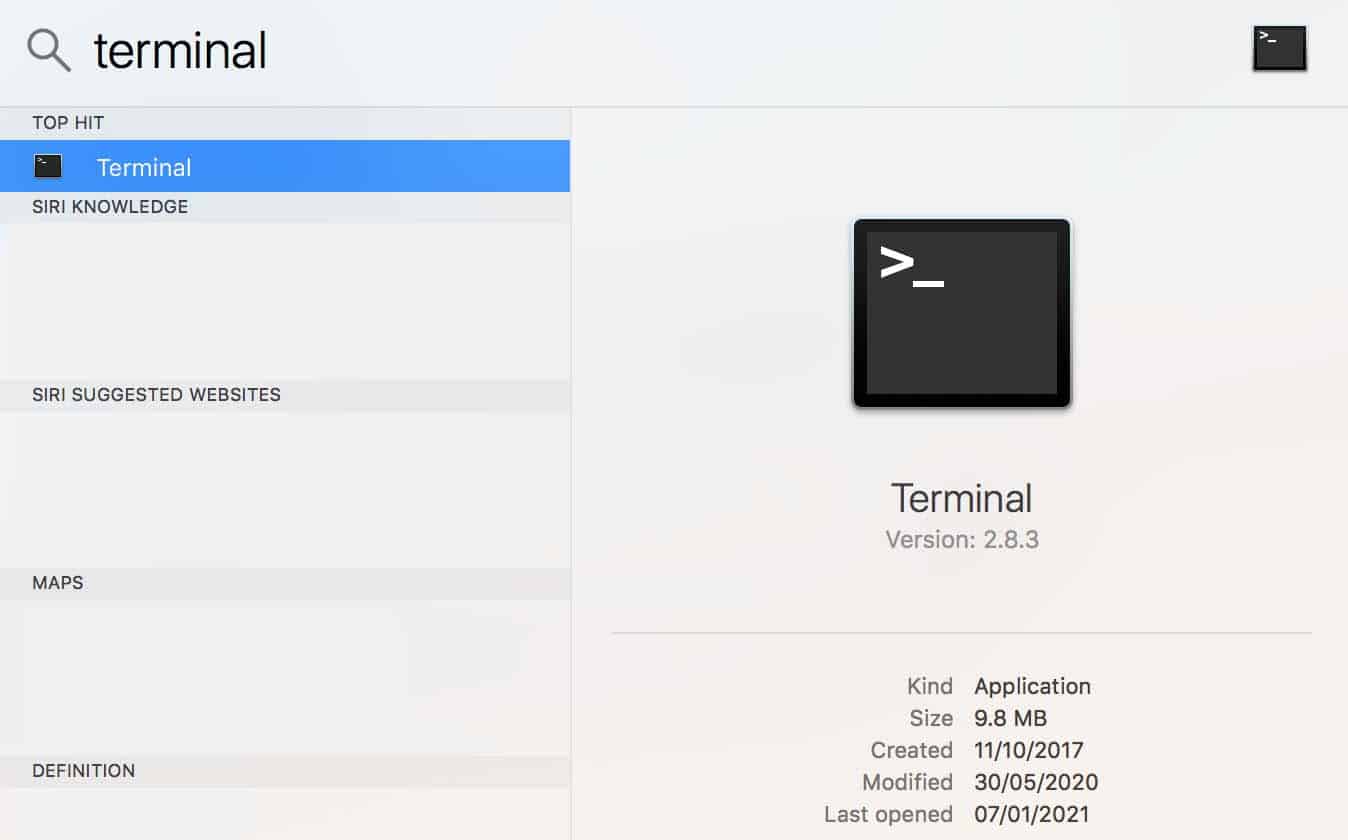Select the highlighted Terminal search result

pyautogui.click(x=285, y=166)
